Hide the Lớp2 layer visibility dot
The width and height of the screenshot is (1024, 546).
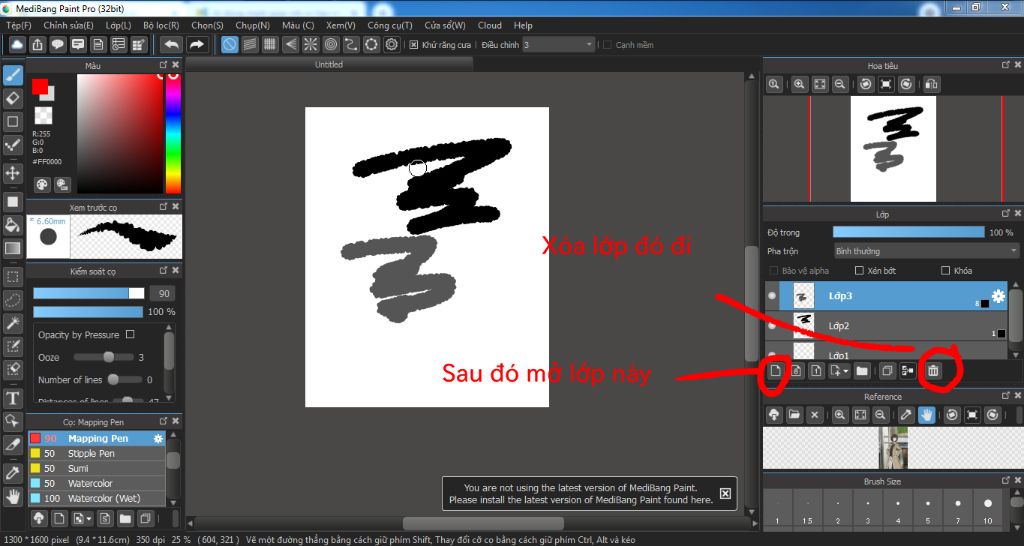[x=772, y=325]
